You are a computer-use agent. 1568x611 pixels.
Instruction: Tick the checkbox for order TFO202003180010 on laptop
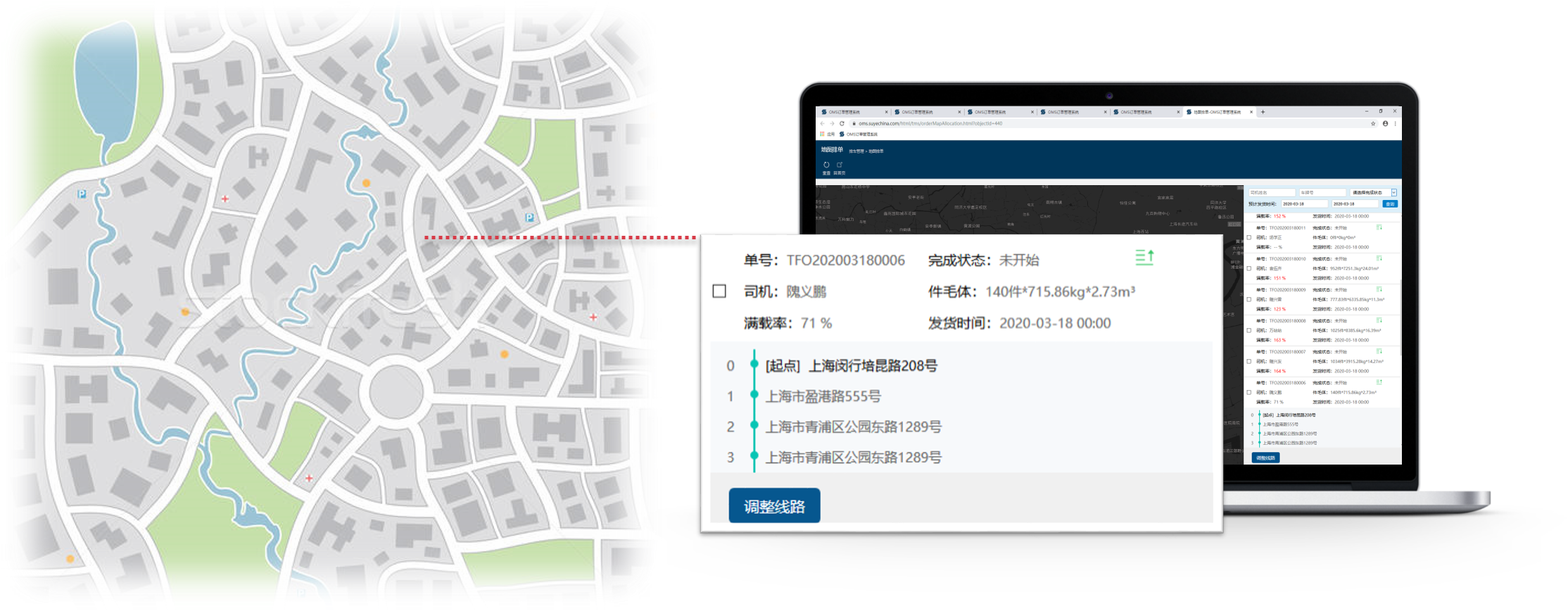coord(1249,268)
